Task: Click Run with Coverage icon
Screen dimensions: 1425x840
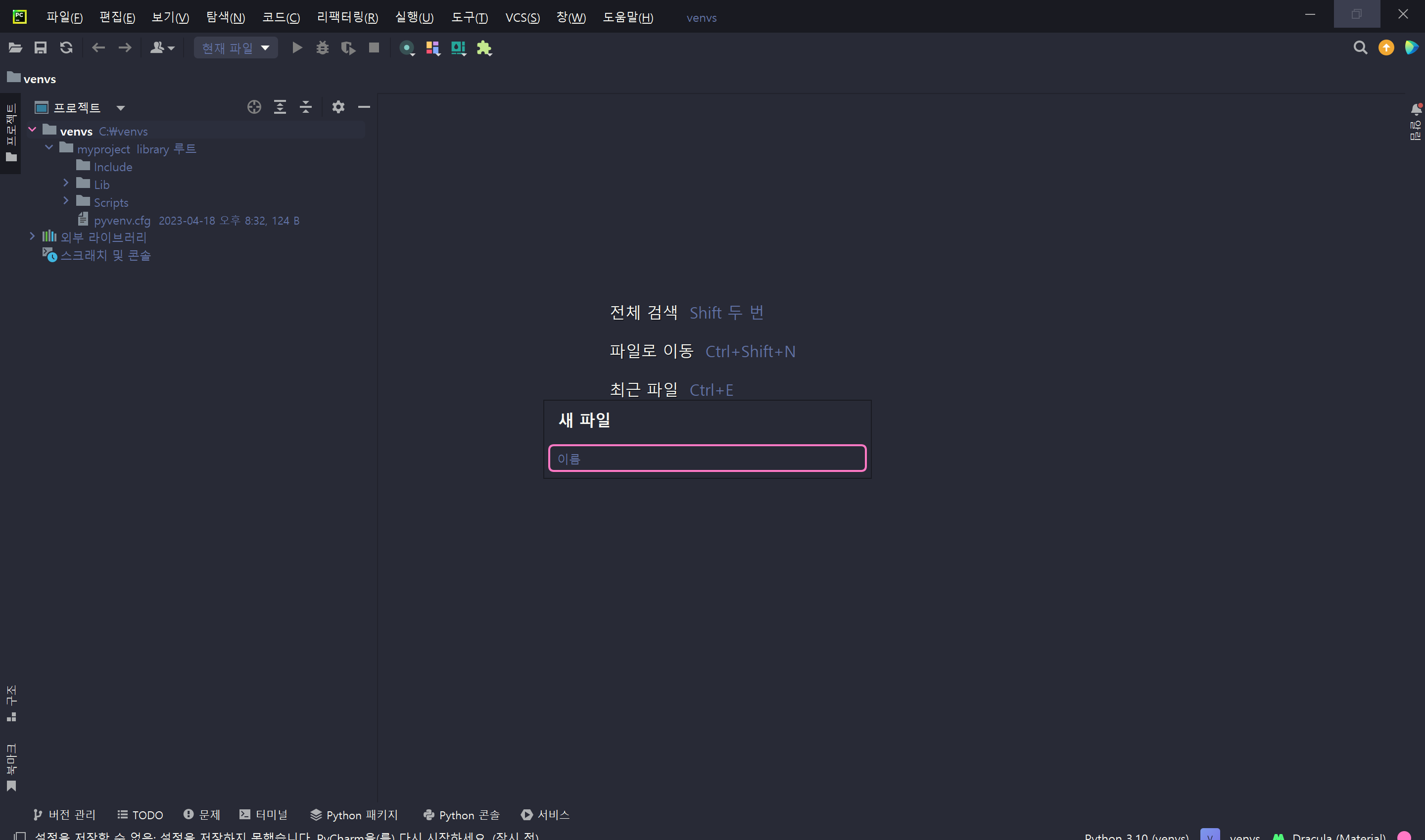Action: (x=348, y=48)
